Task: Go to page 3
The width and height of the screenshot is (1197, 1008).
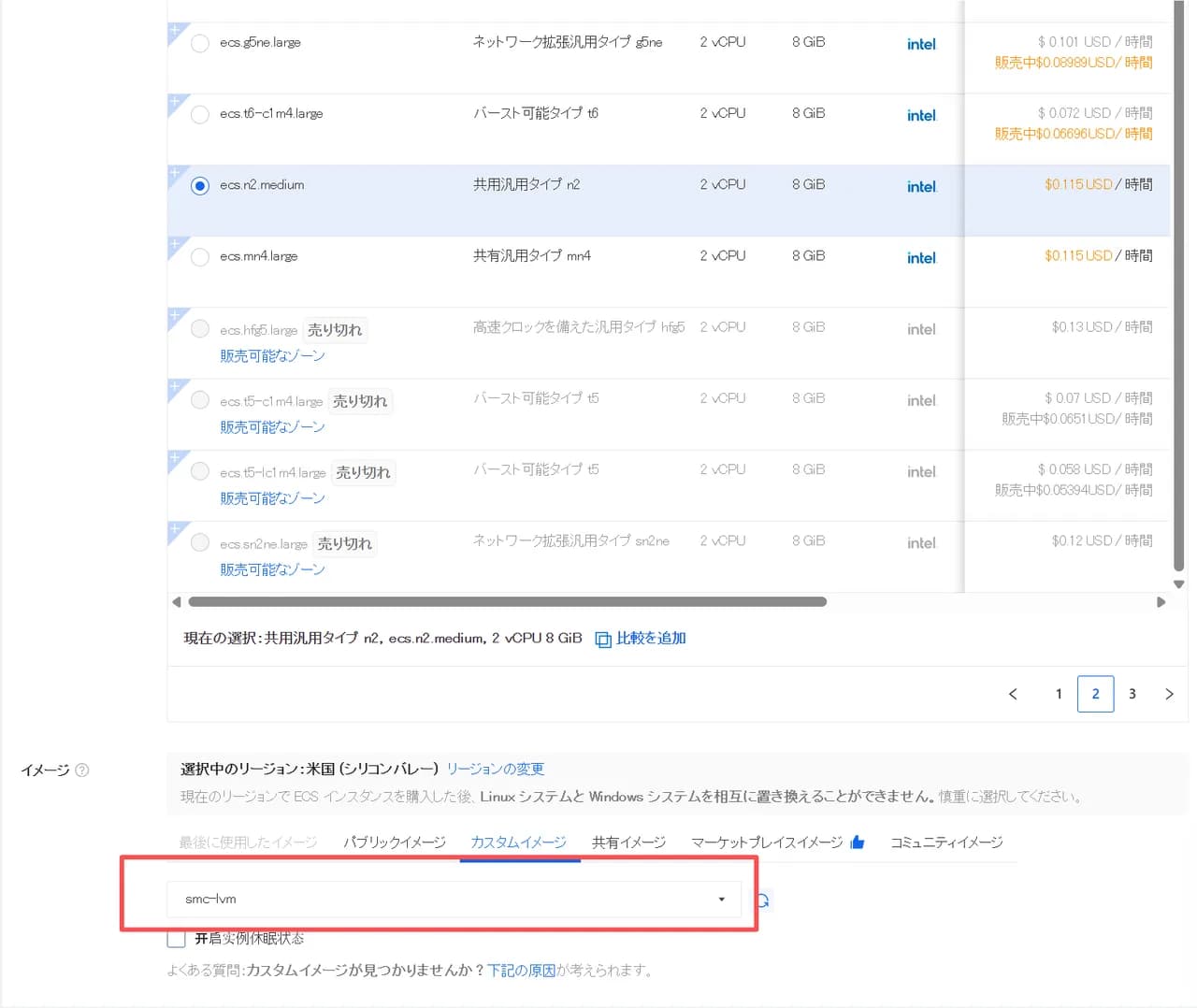Action: tap(1132, 694)
